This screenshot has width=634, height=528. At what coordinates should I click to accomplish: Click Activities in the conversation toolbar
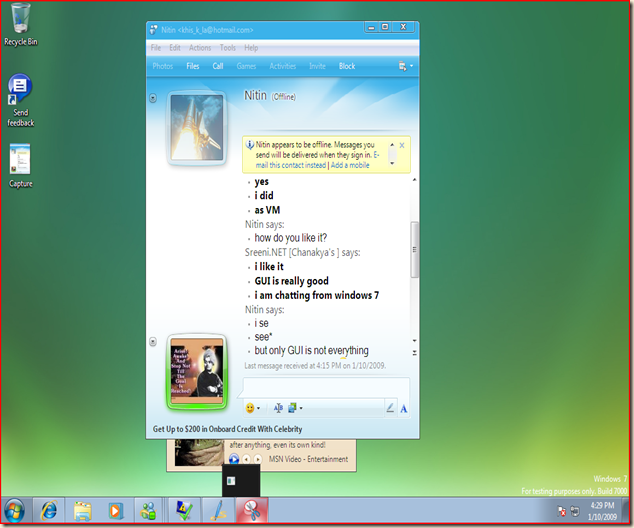point(283,66)
